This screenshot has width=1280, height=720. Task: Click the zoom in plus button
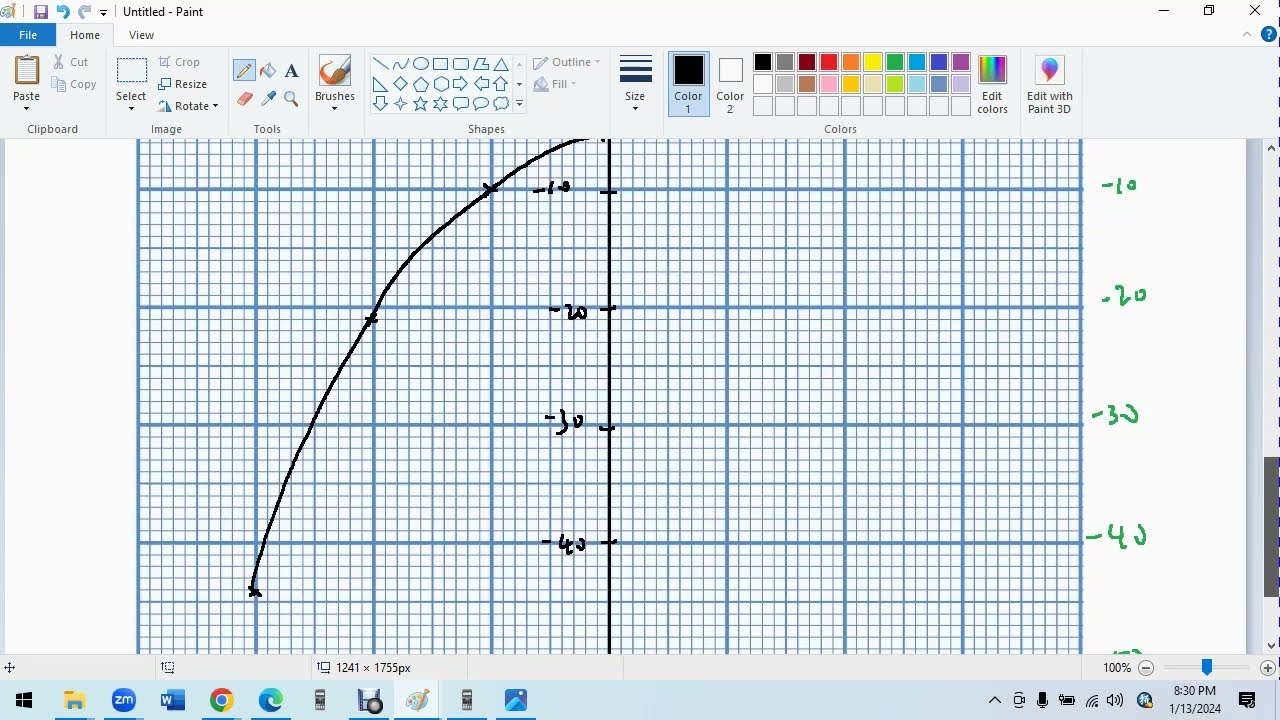pos(1267,667)
